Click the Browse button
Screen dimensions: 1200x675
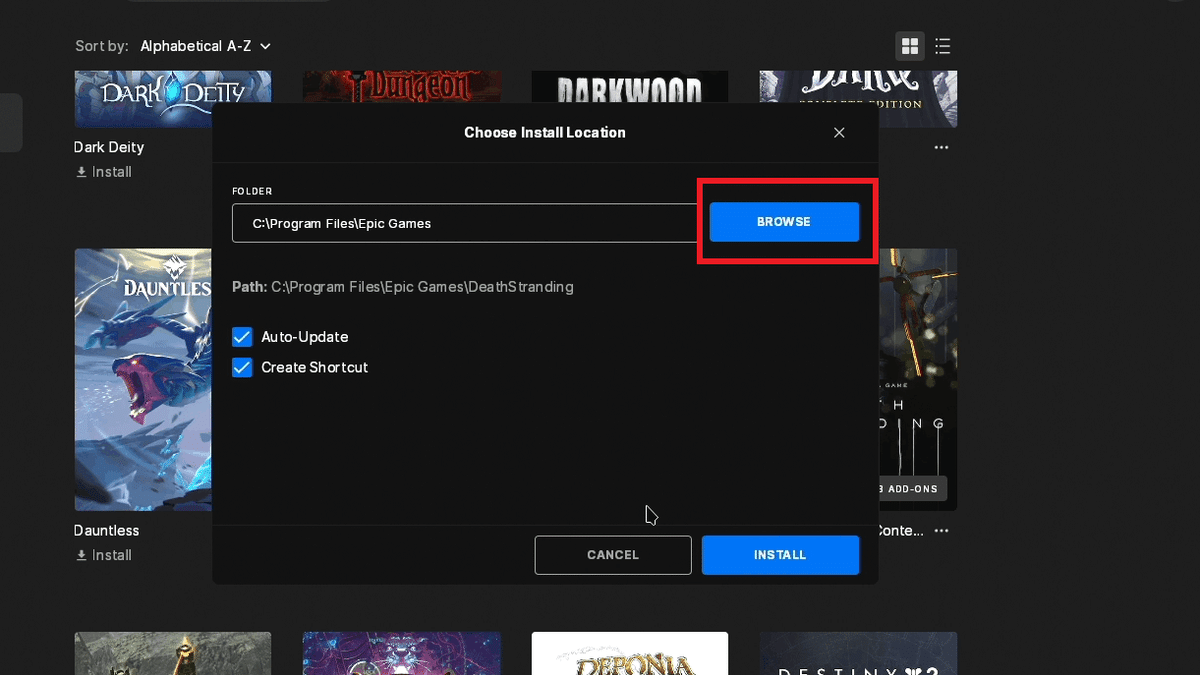pyautogui.click(x=784, y=222)
